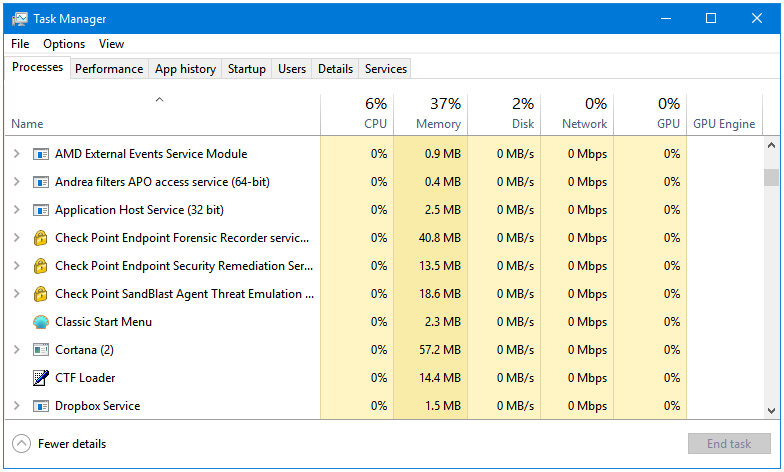Click the End task button

(729, 444)
